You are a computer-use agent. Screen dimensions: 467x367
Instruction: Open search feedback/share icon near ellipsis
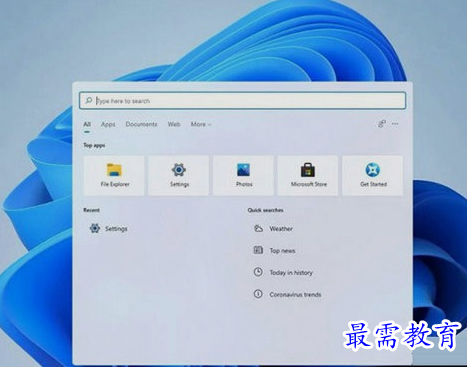point(382,124)
